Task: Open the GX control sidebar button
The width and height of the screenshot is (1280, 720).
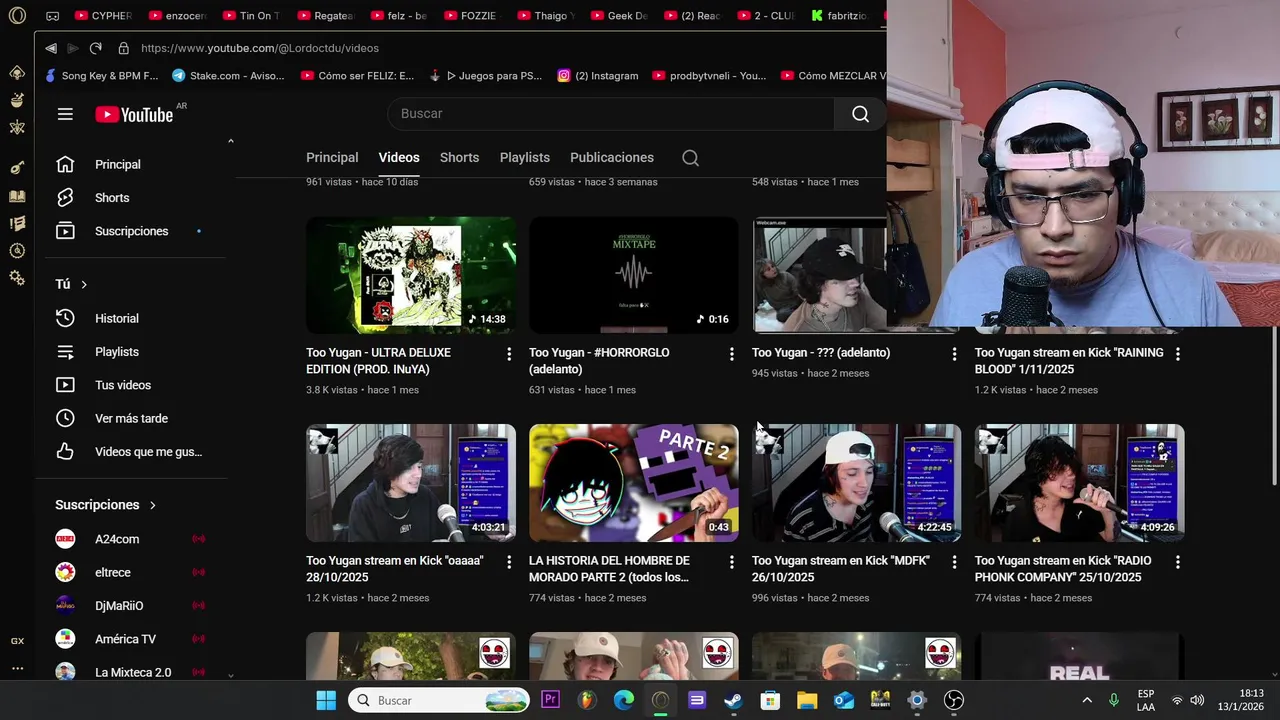Action: tap(17, 641)
